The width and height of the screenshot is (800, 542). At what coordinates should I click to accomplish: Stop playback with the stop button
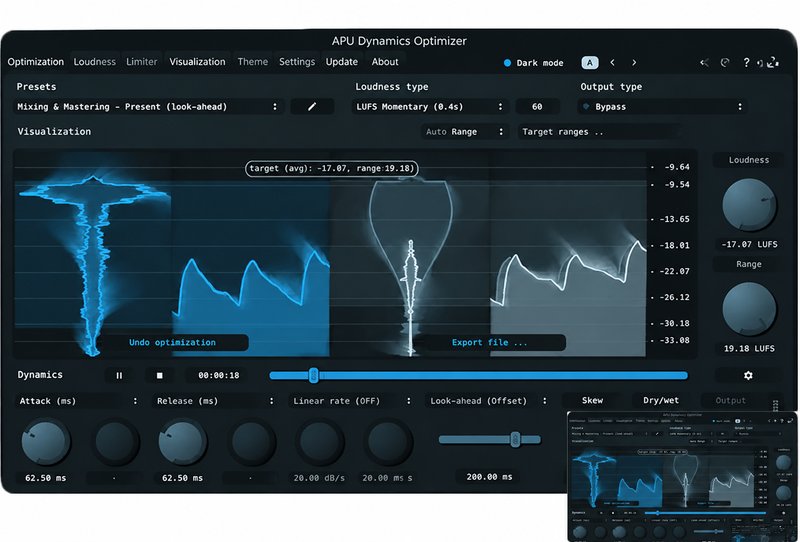tap(159, 376)
